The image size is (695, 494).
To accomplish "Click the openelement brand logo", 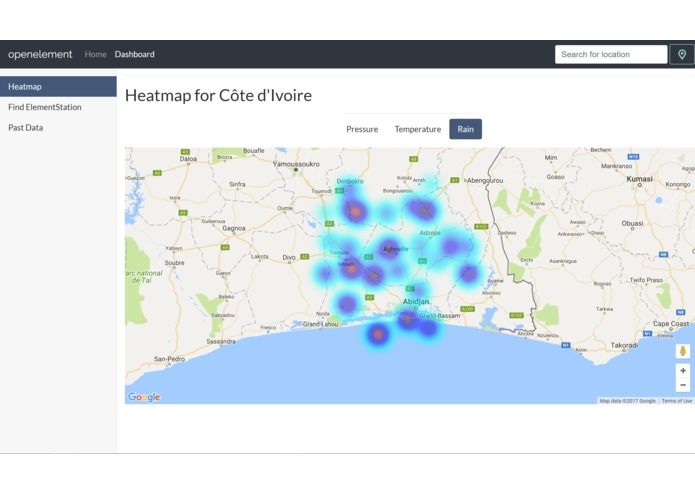I will 40,54.
